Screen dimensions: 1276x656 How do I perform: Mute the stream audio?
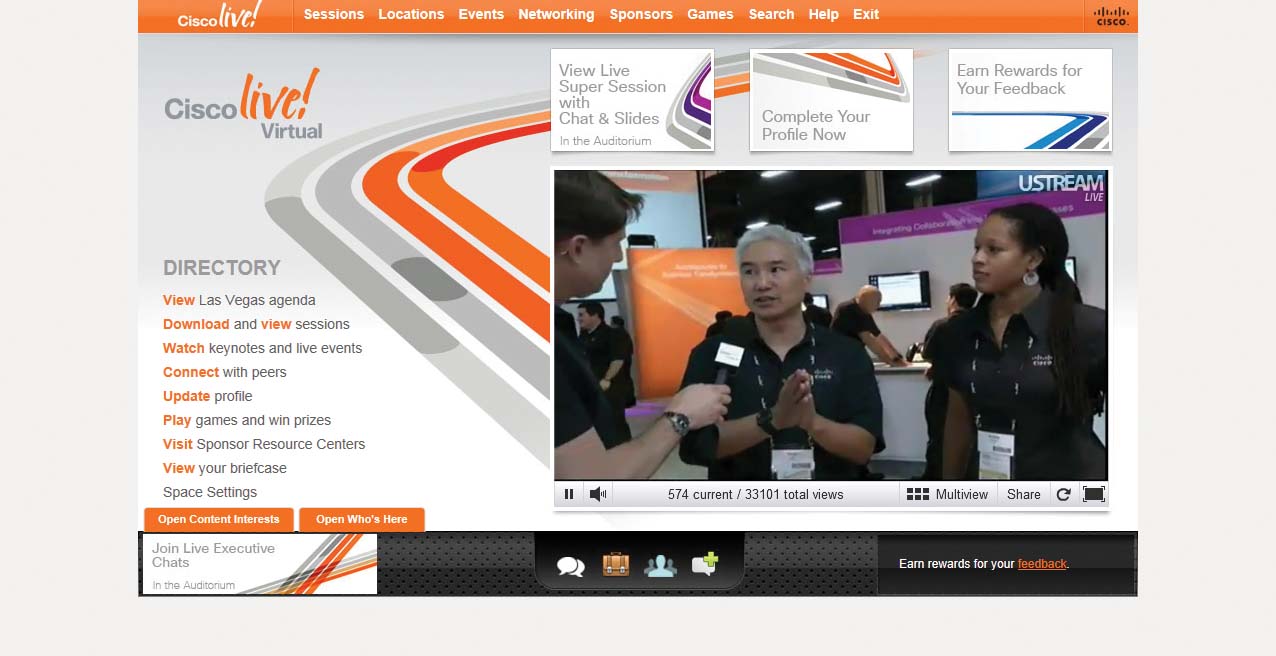[598, 493]
